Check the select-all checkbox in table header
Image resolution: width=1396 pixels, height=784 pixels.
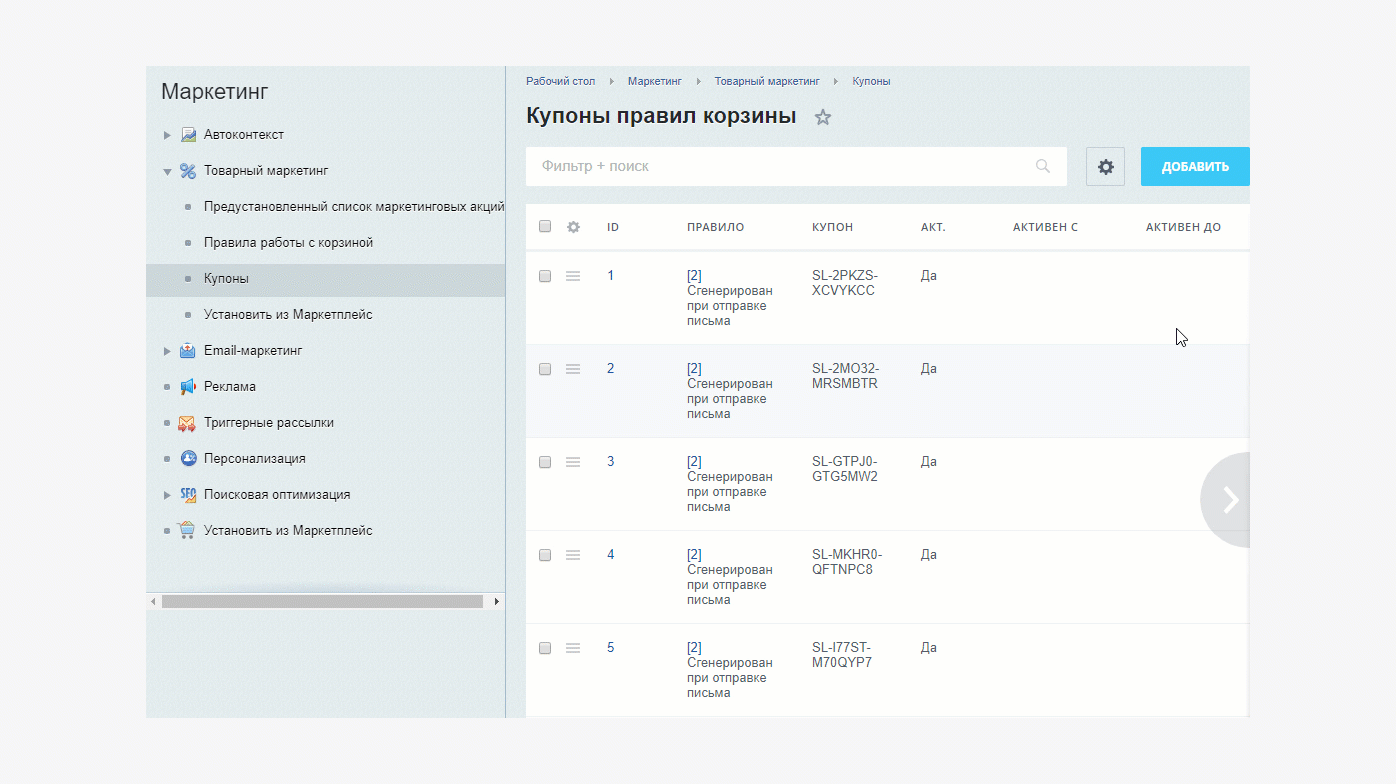coord(545,227)
